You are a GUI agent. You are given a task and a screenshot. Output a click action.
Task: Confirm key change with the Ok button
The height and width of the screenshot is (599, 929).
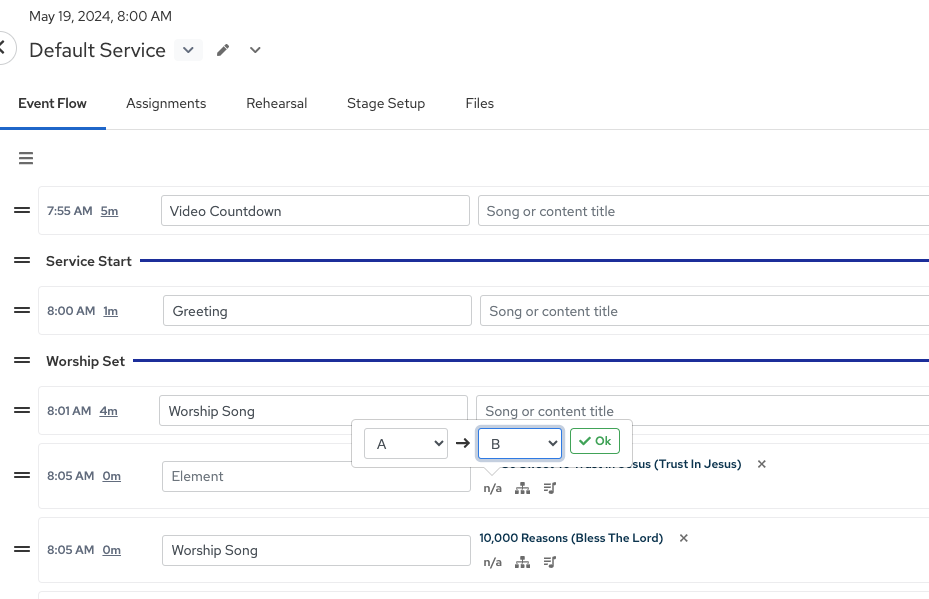pyautogui.click(x=595, y=441)
